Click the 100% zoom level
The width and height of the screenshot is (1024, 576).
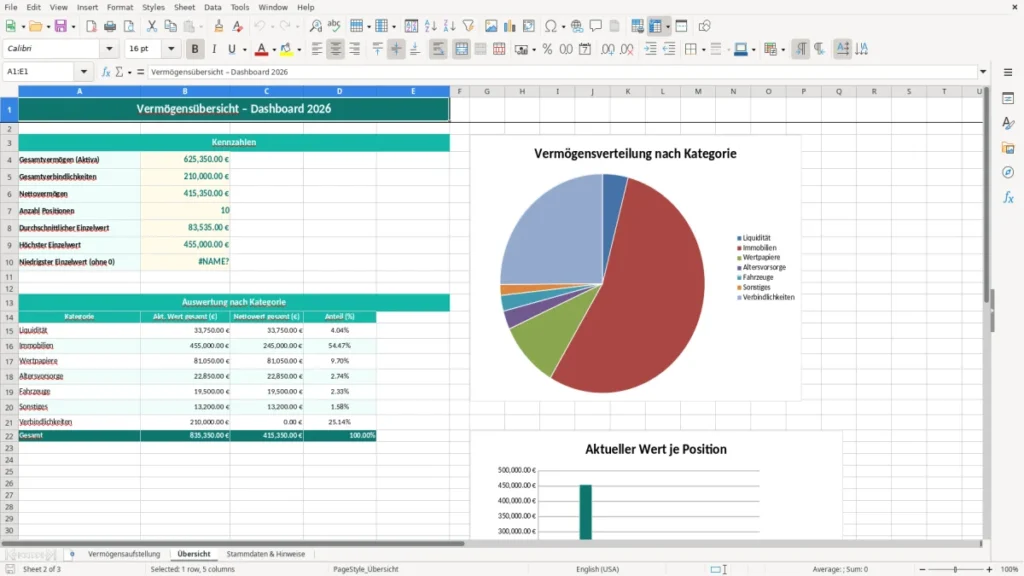pos(1010,569)
